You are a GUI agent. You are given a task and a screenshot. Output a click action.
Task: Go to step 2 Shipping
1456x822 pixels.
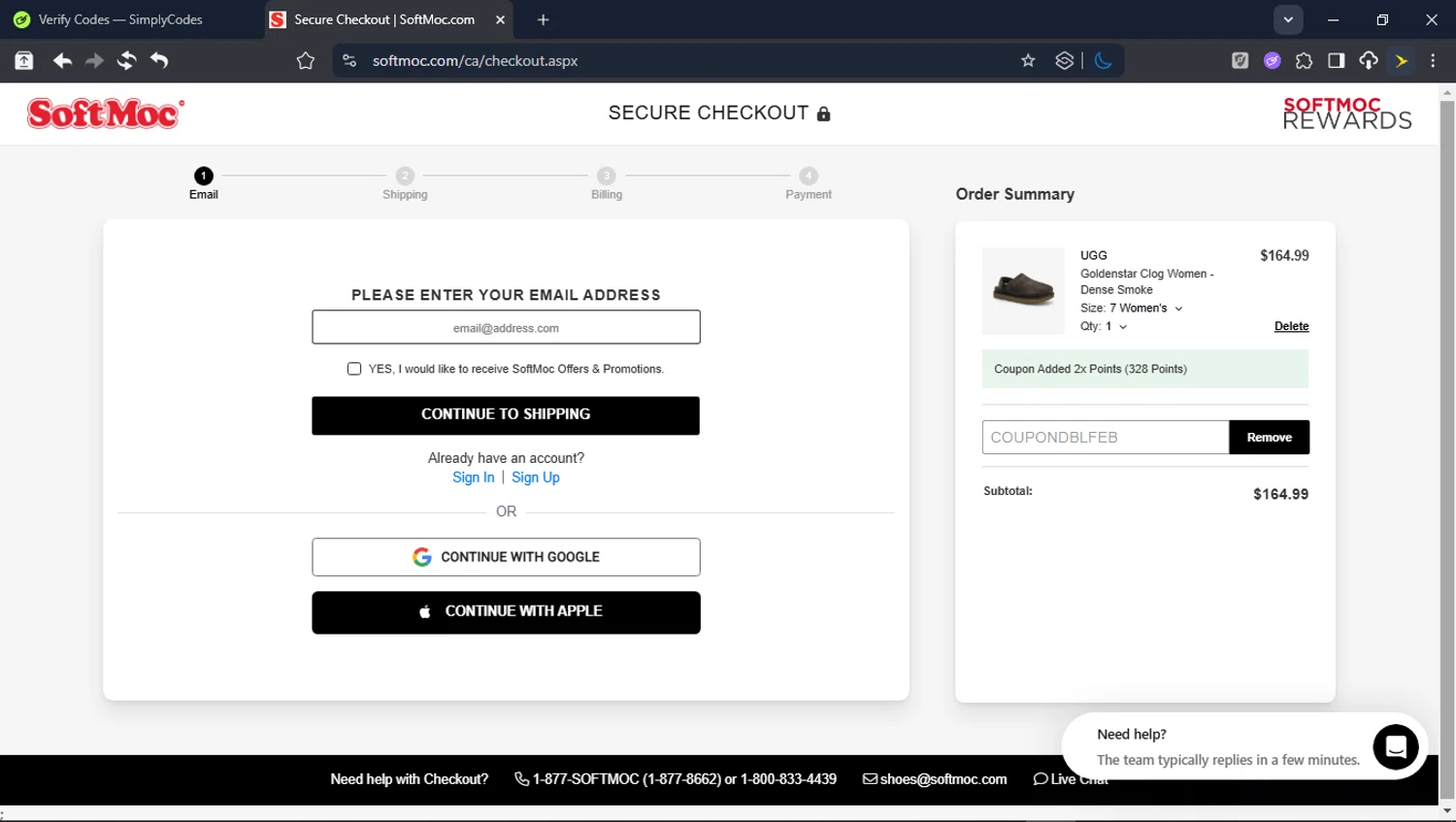[405, 182]
